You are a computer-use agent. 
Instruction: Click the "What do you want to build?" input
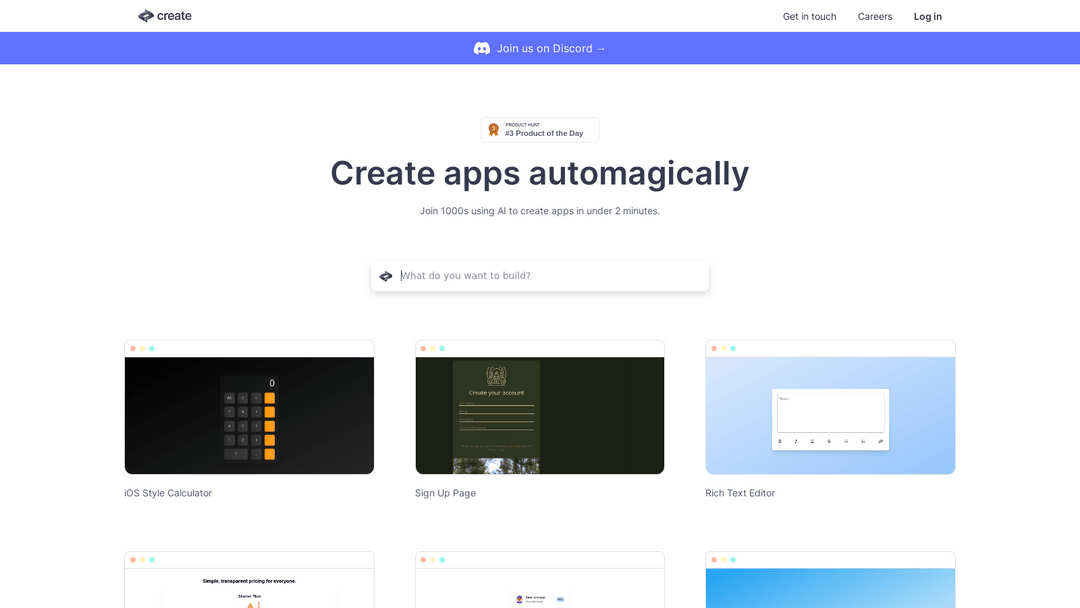pyautogui.click(x=540, y=275)
